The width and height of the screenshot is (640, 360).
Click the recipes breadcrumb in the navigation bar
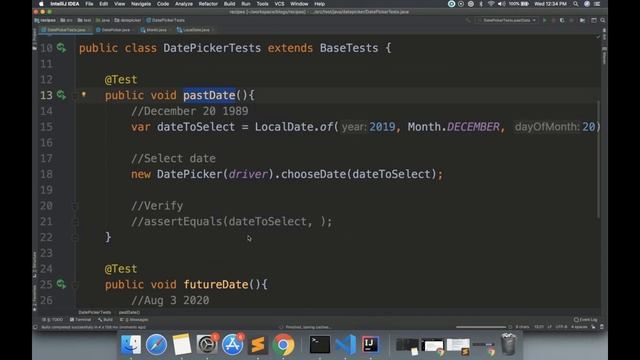(x=45, y=20)
